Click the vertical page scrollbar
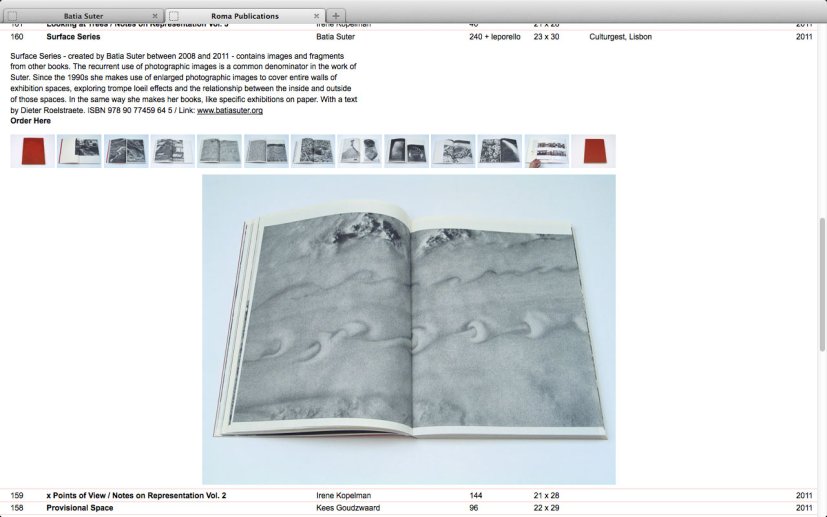 822,284
